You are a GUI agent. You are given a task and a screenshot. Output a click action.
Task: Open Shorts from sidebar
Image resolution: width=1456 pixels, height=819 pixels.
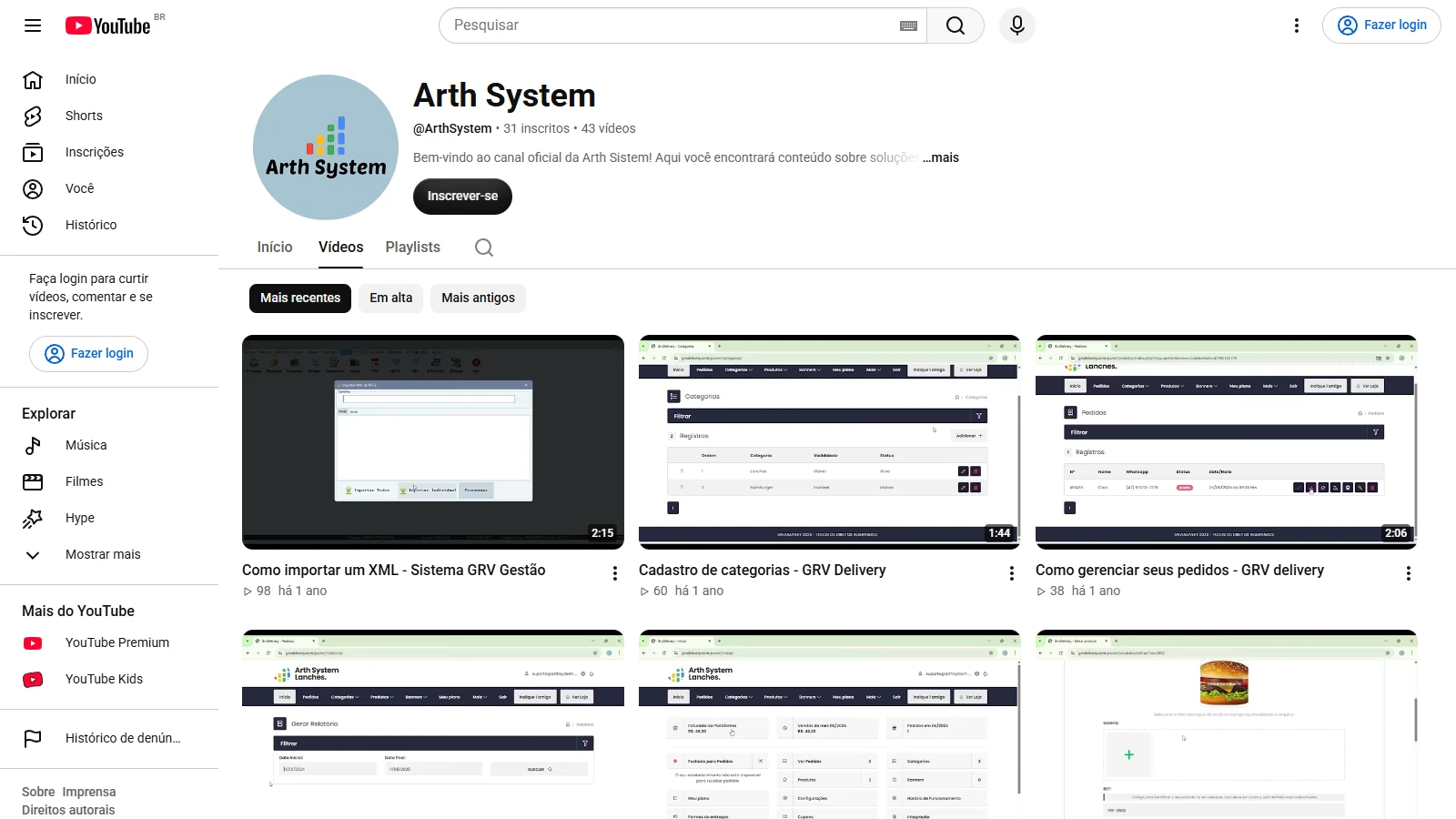click(109, 116)
